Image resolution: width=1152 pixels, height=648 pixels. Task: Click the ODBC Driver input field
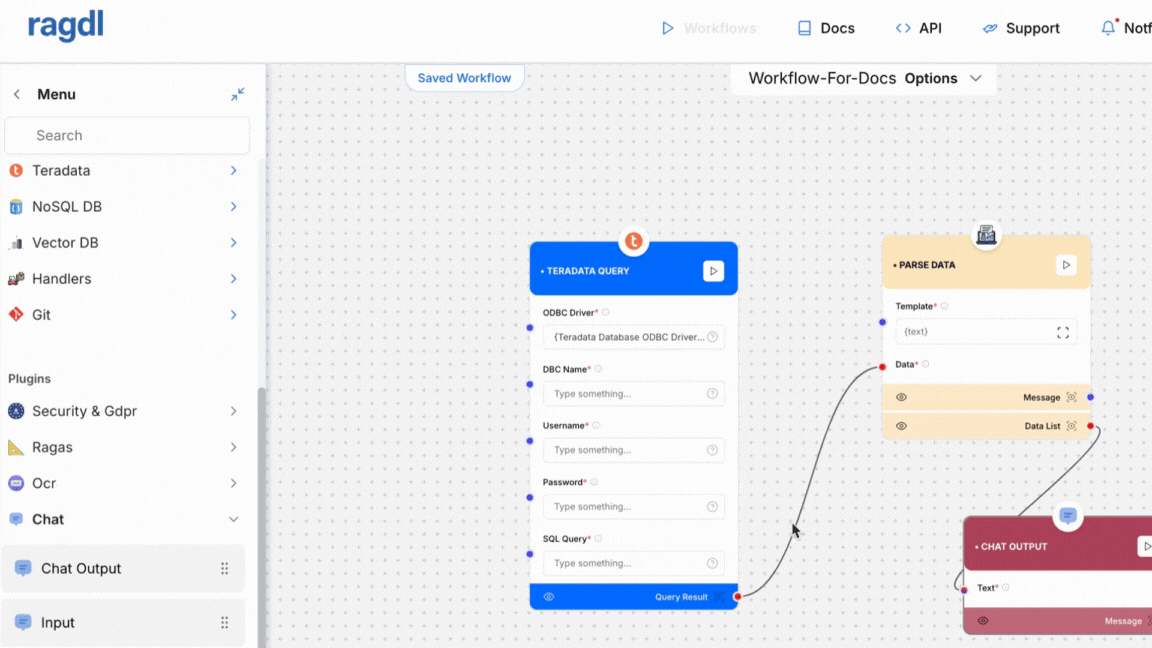point(633,337)
